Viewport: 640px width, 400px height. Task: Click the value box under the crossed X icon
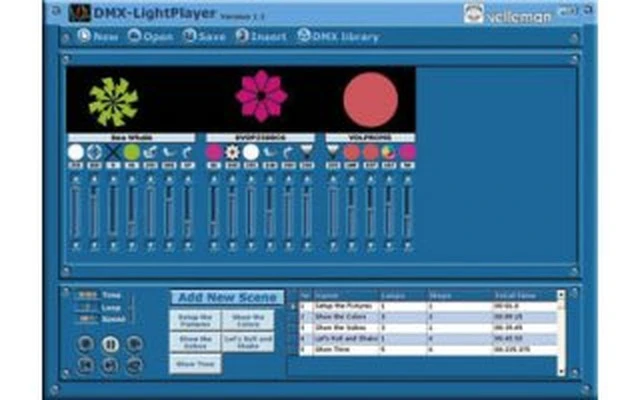pos(113,166)
